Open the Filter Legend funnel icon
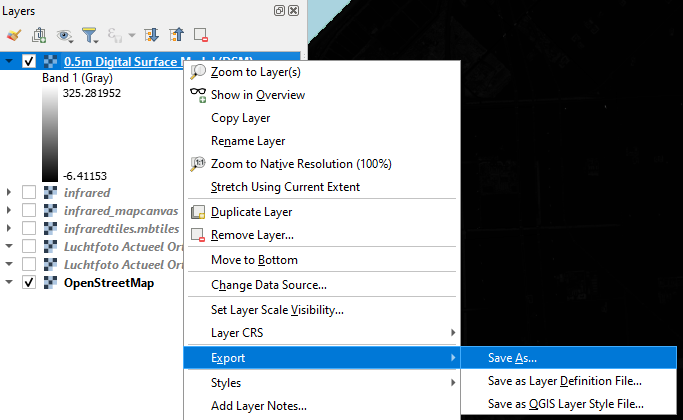683x420 pixels. pos(90,35)
